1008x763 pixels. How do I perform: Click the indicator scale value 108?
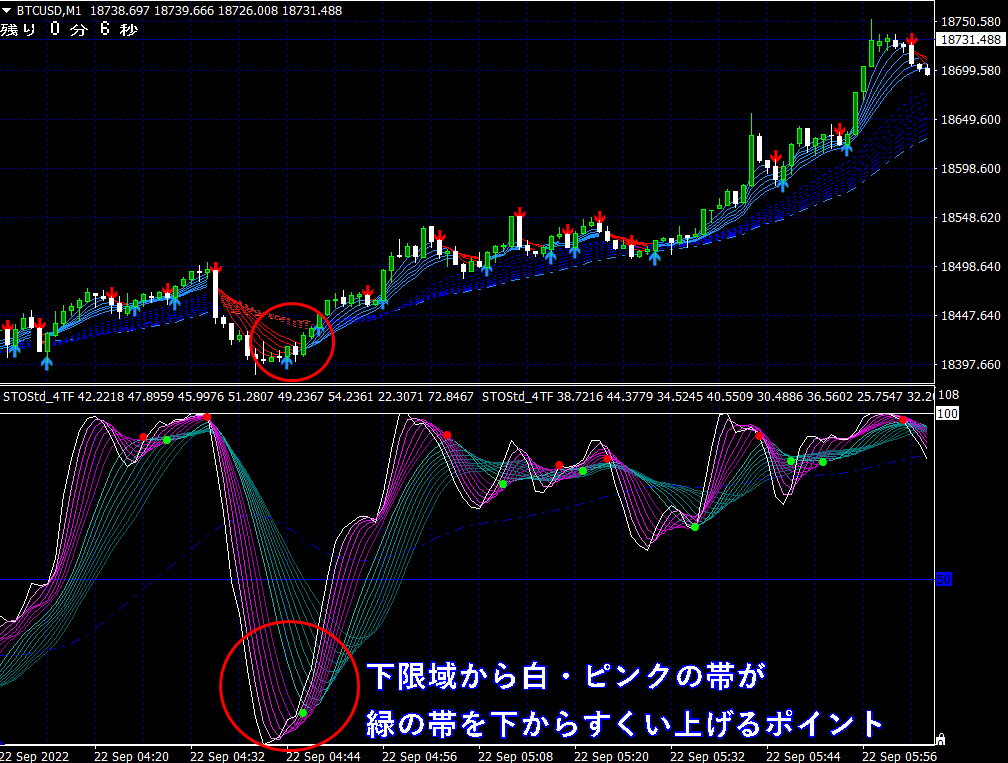click(x=949, y=395)
